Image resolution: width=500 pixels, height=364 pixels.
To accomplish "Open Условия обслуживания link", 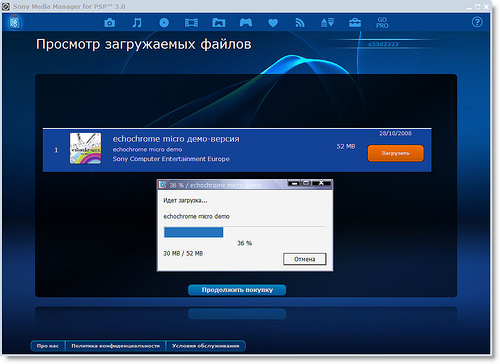I will pos(206,346).
